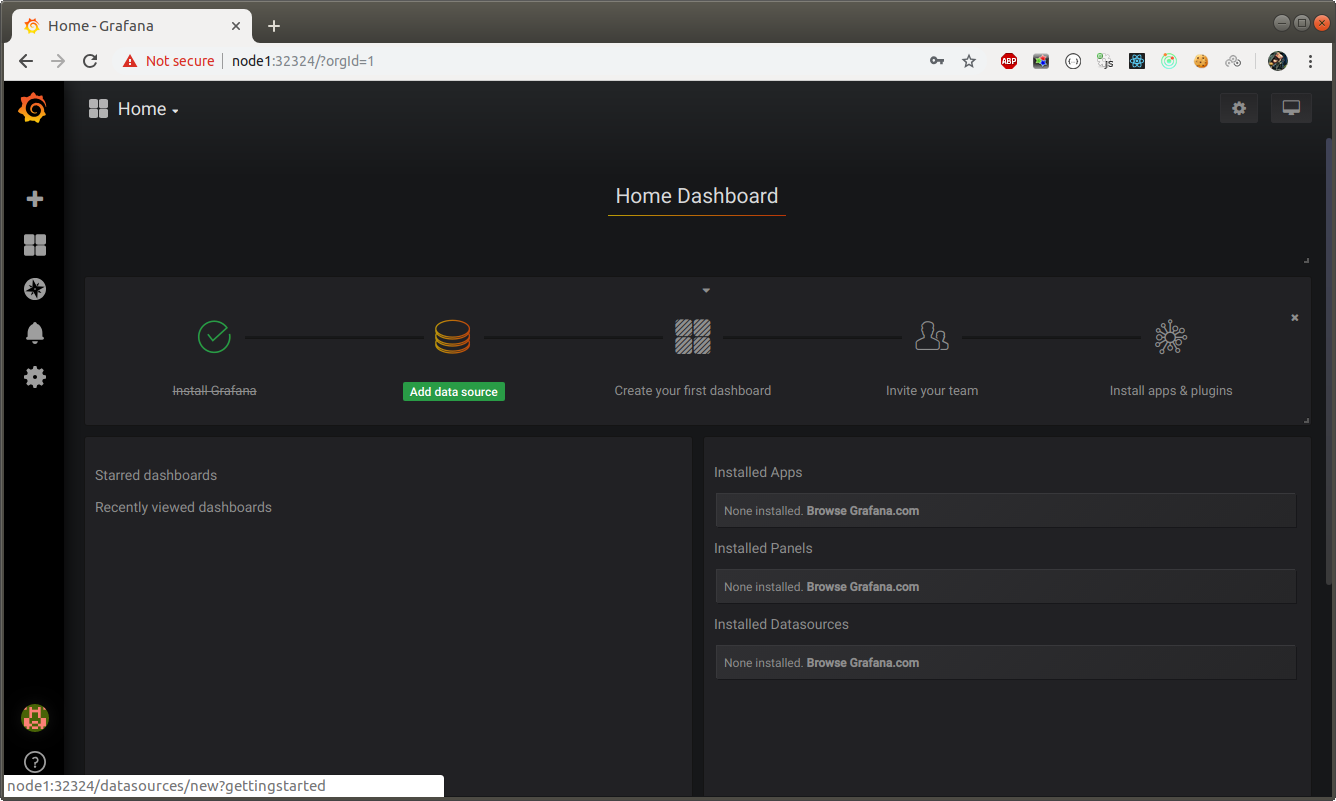Image resolution: width=1336 pixels, height=801 pixels.
Task: Open the user avatar profile icon
Action: (x=35, y=717)
